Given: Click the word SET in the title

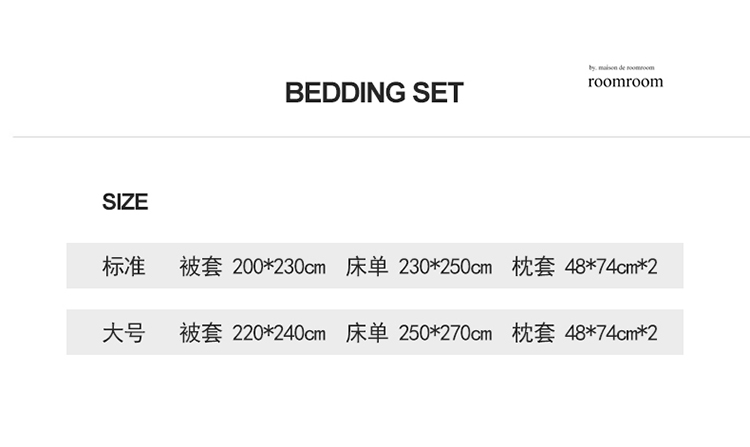Looking at the screenshot, I should [437, 93].
